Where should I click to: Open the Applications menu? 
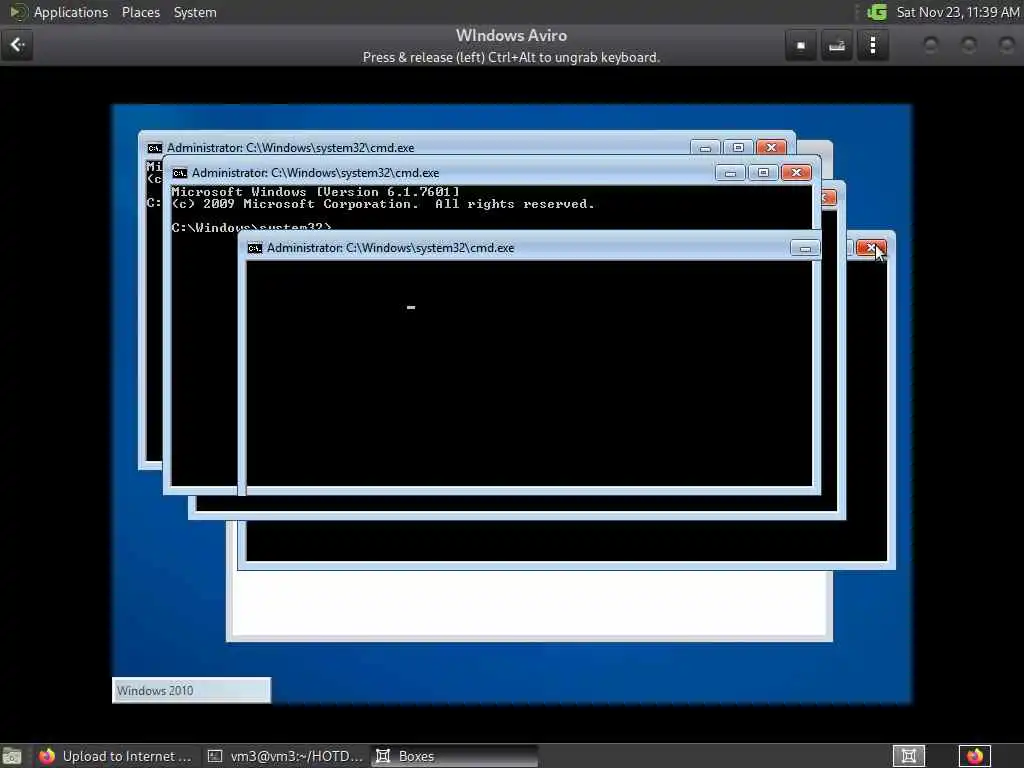(x=71, y=12)
